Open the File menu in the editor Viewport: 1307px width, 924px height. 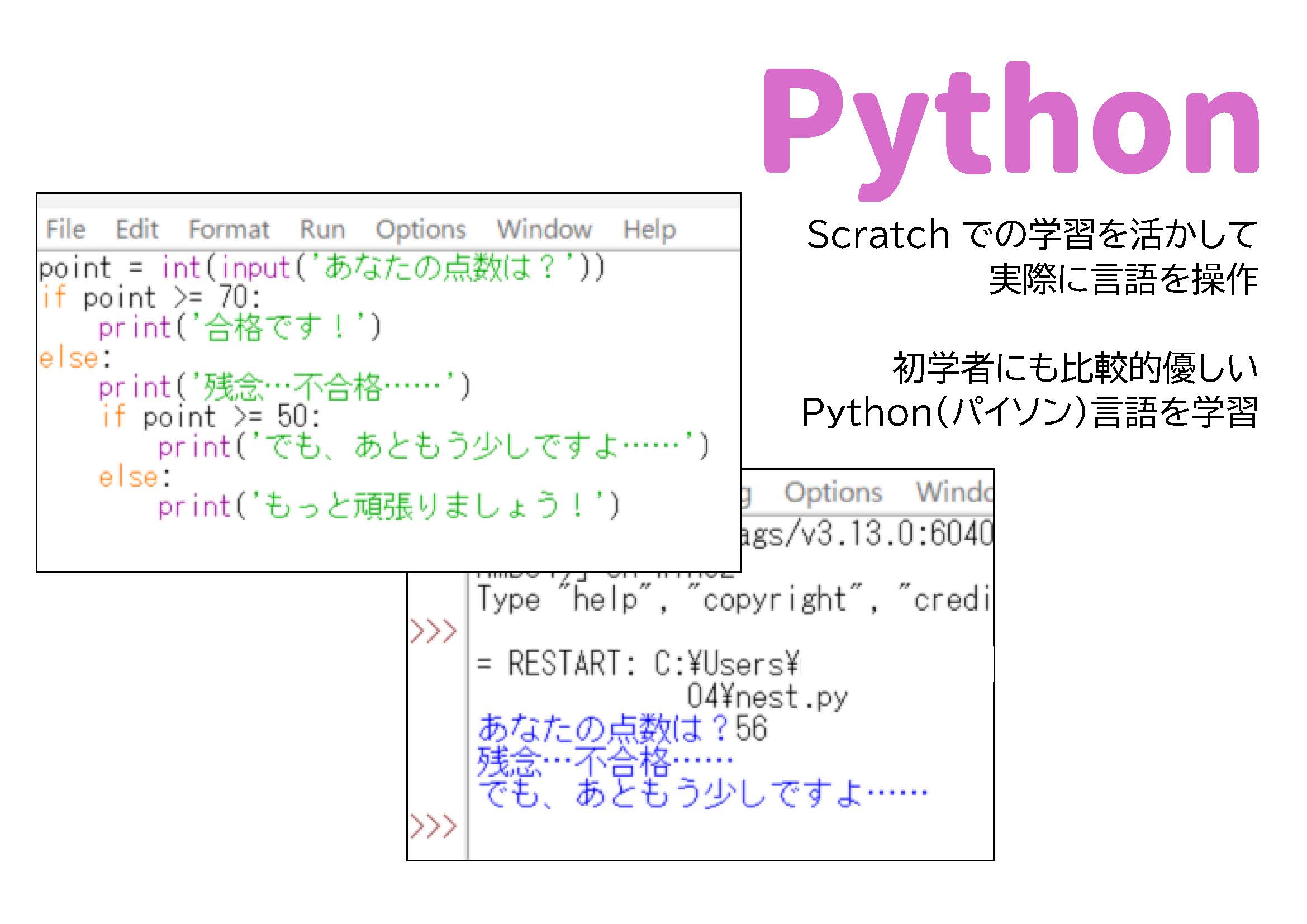pos(65,229)
